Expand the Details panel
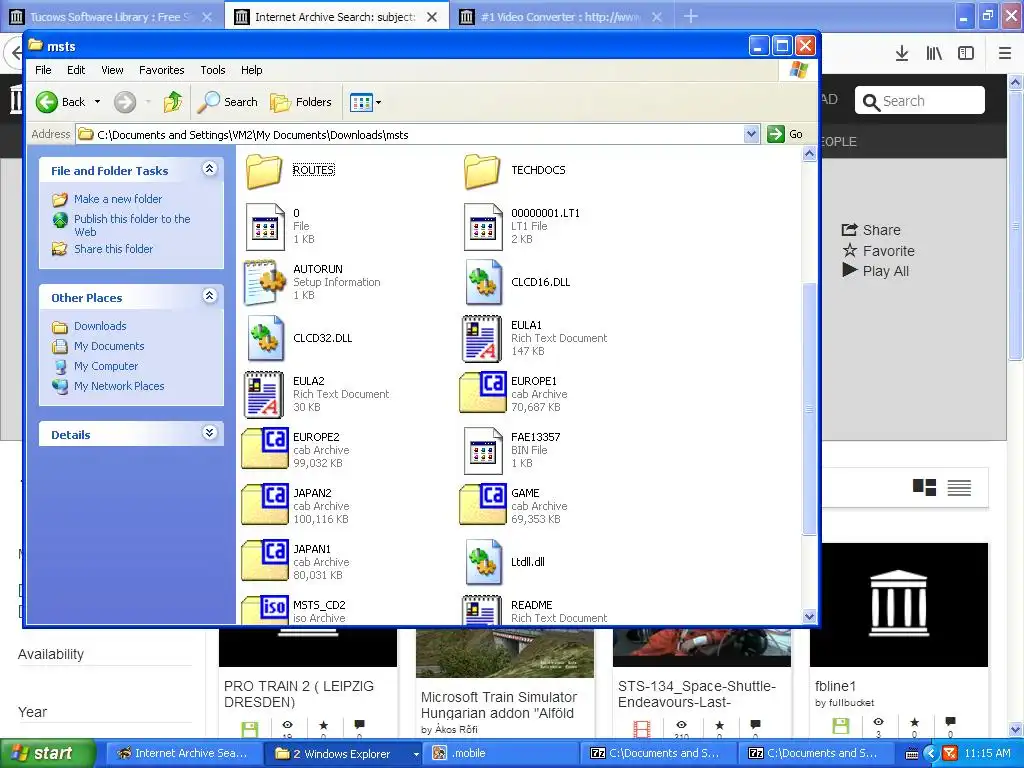This screenshot has width=1024, height=768. [x=209, y=433]
